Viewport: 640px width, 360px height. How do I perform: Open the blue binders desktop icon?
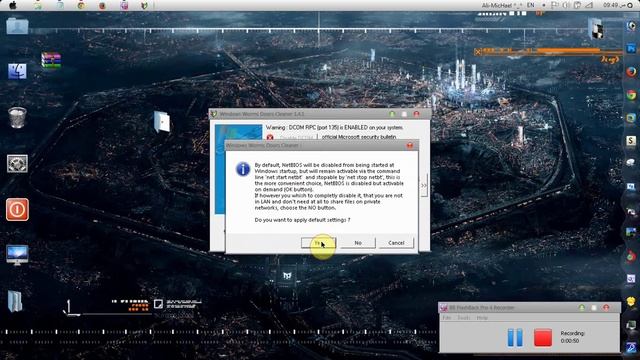15,301
